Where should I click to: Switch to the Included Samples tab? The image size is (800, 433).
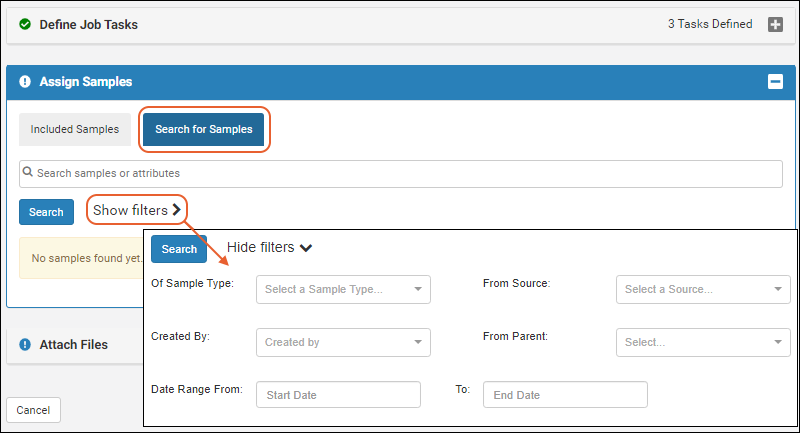click(x=74, y=130)
